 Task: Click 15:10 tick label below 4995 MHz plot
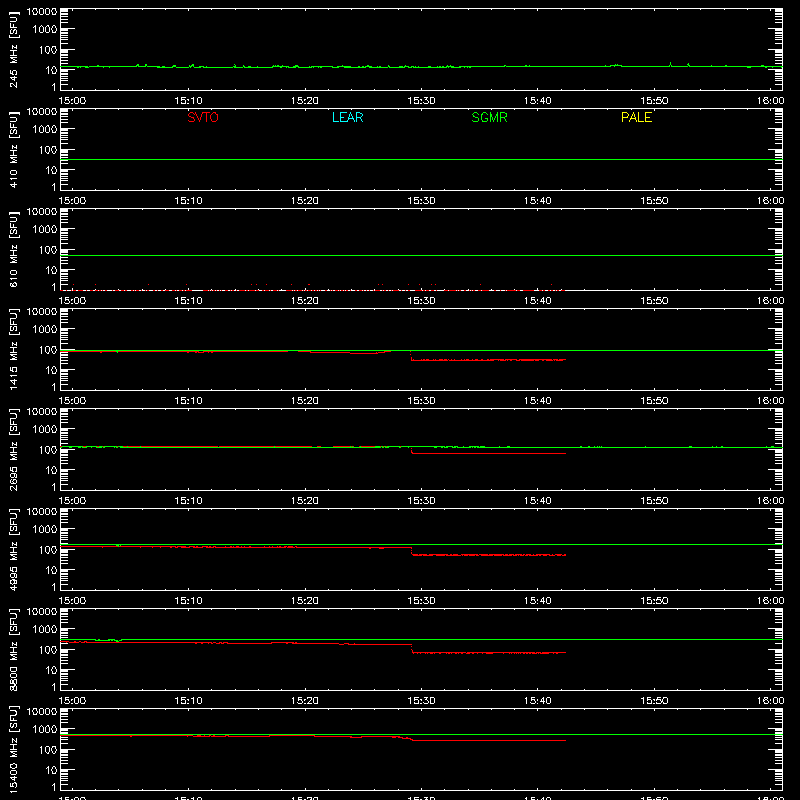(x=189, y=601)
